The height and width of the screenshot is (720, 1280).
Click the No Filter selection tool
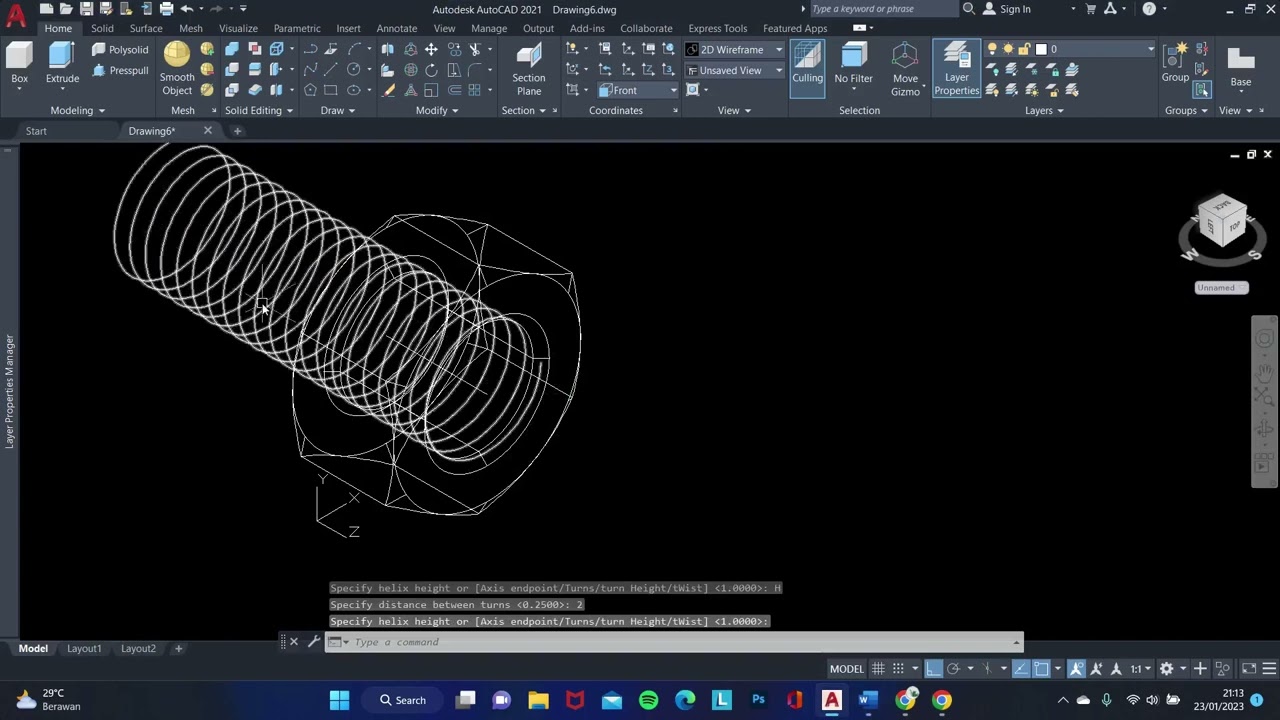[x=853, y=66]
